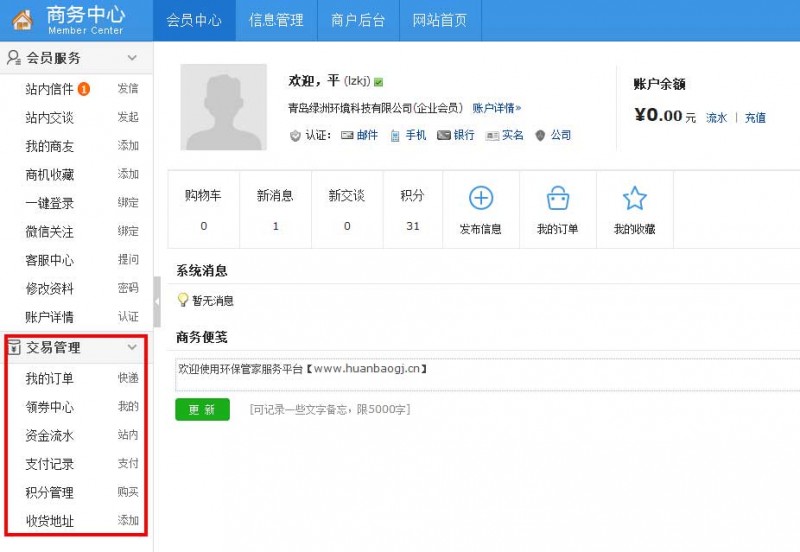The height and width of the screenshot is (552, 800).
Task: Open 资金流水 in the sidebar
Action: tap(49, 436)
